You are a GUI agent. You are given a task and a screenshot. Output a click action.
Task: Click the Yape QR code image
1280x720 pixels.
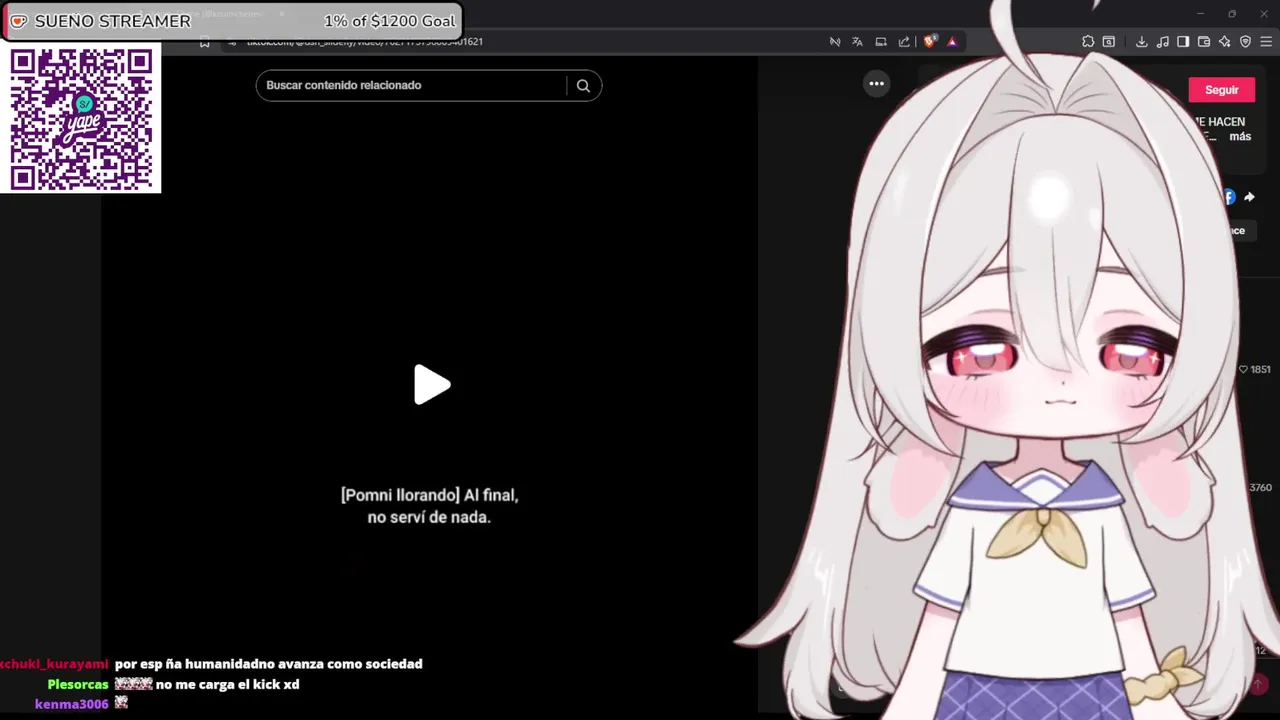(x=81, y=118)
